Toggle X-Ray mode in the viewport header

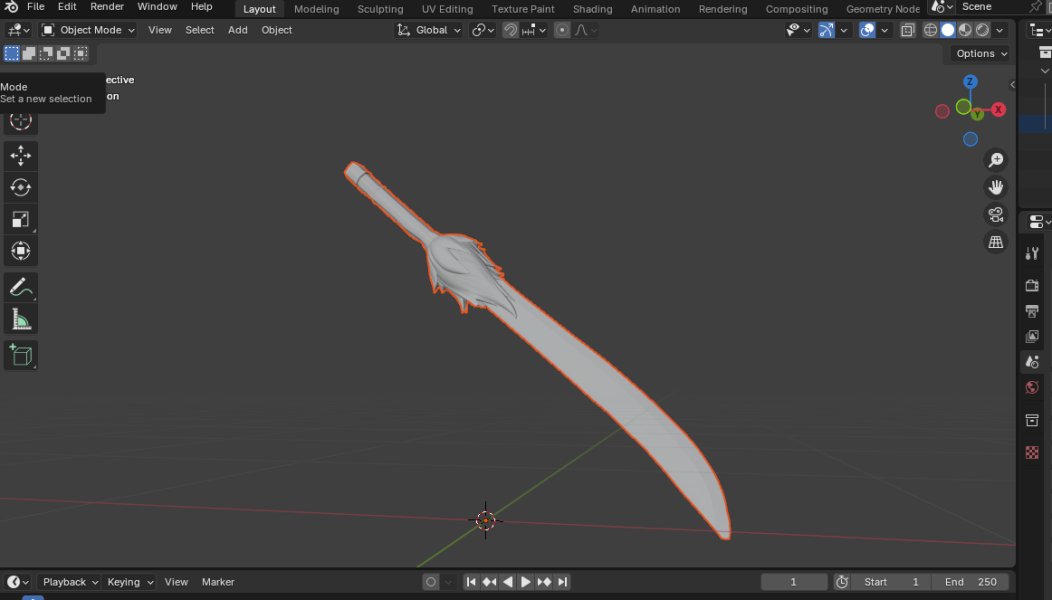(x=907, y=30)
